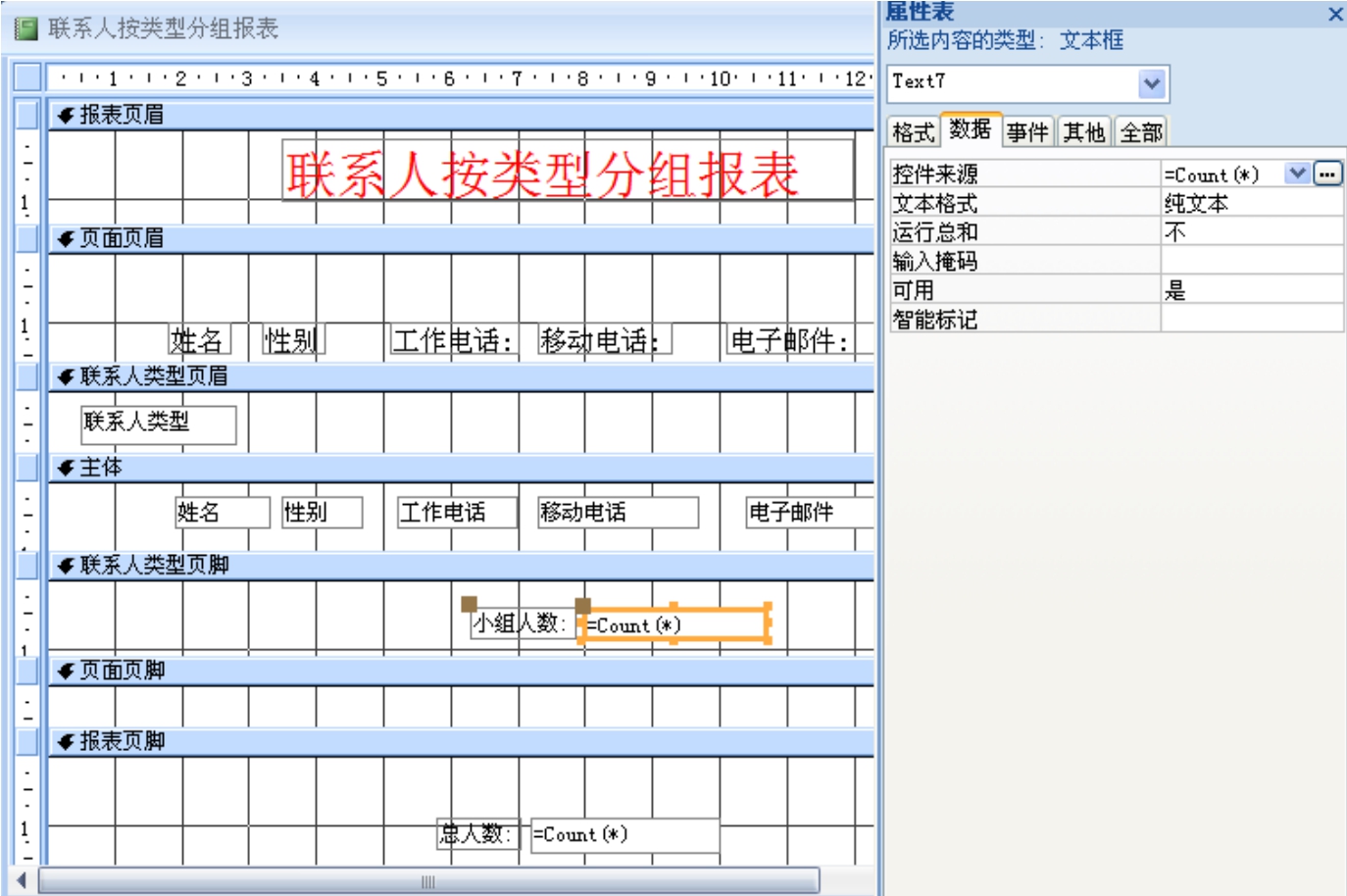Click the horizontal scrollbar thumb

[x=428, y=881]
